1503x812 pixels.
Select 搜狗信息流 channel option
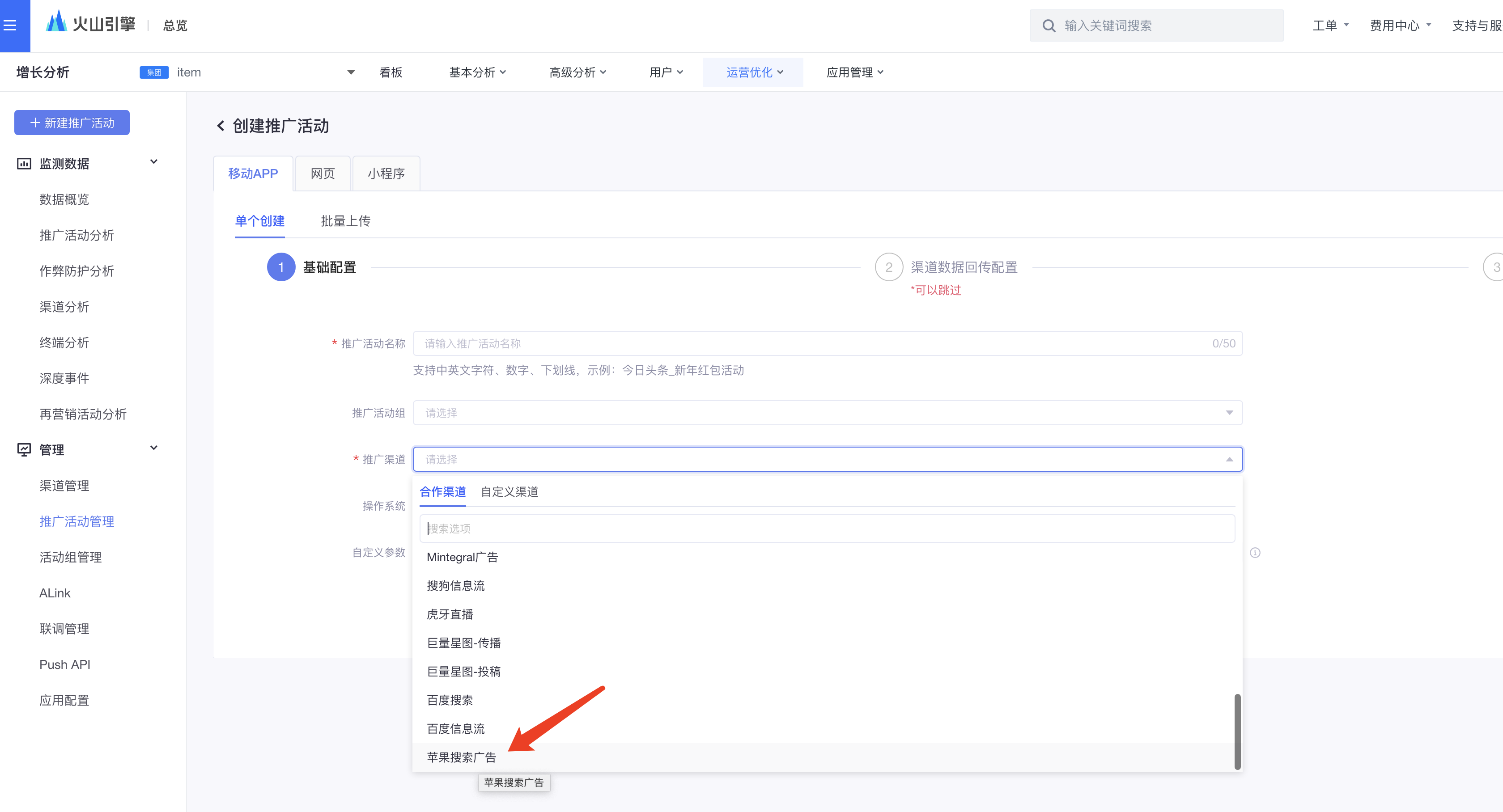point(824,586)
